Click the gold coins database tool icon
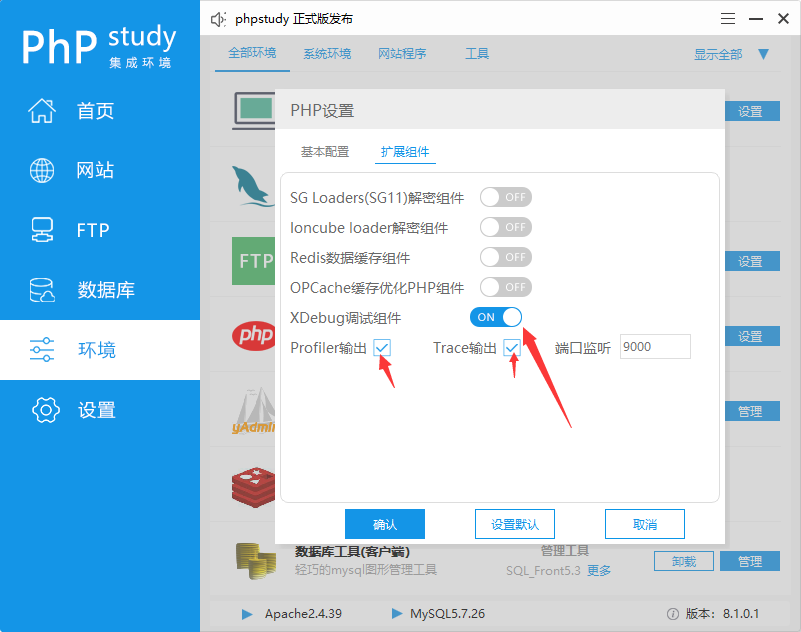This screenshot has height=632, width=801. 255,561
